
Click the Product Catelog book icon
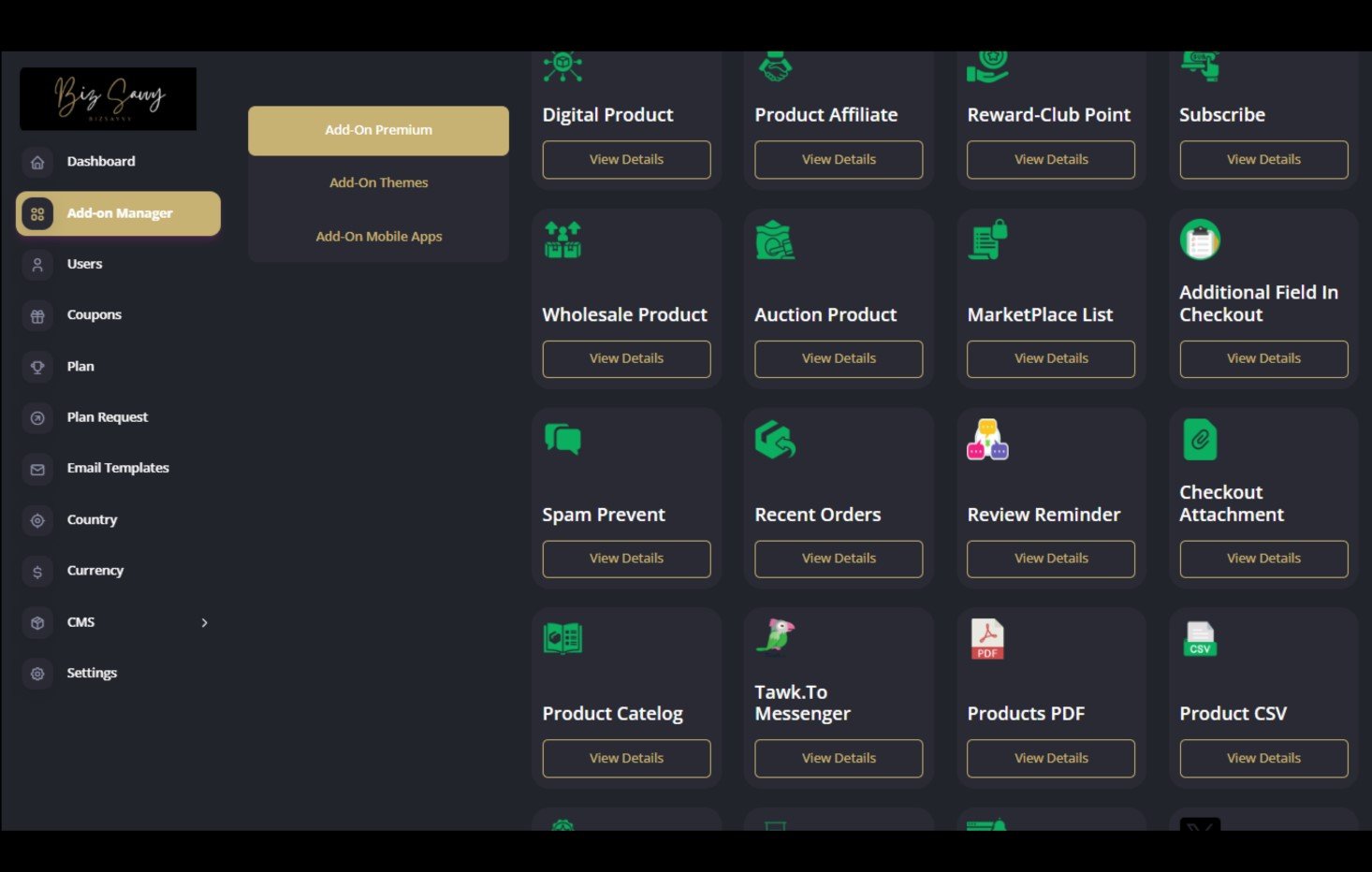click(562, 639)
